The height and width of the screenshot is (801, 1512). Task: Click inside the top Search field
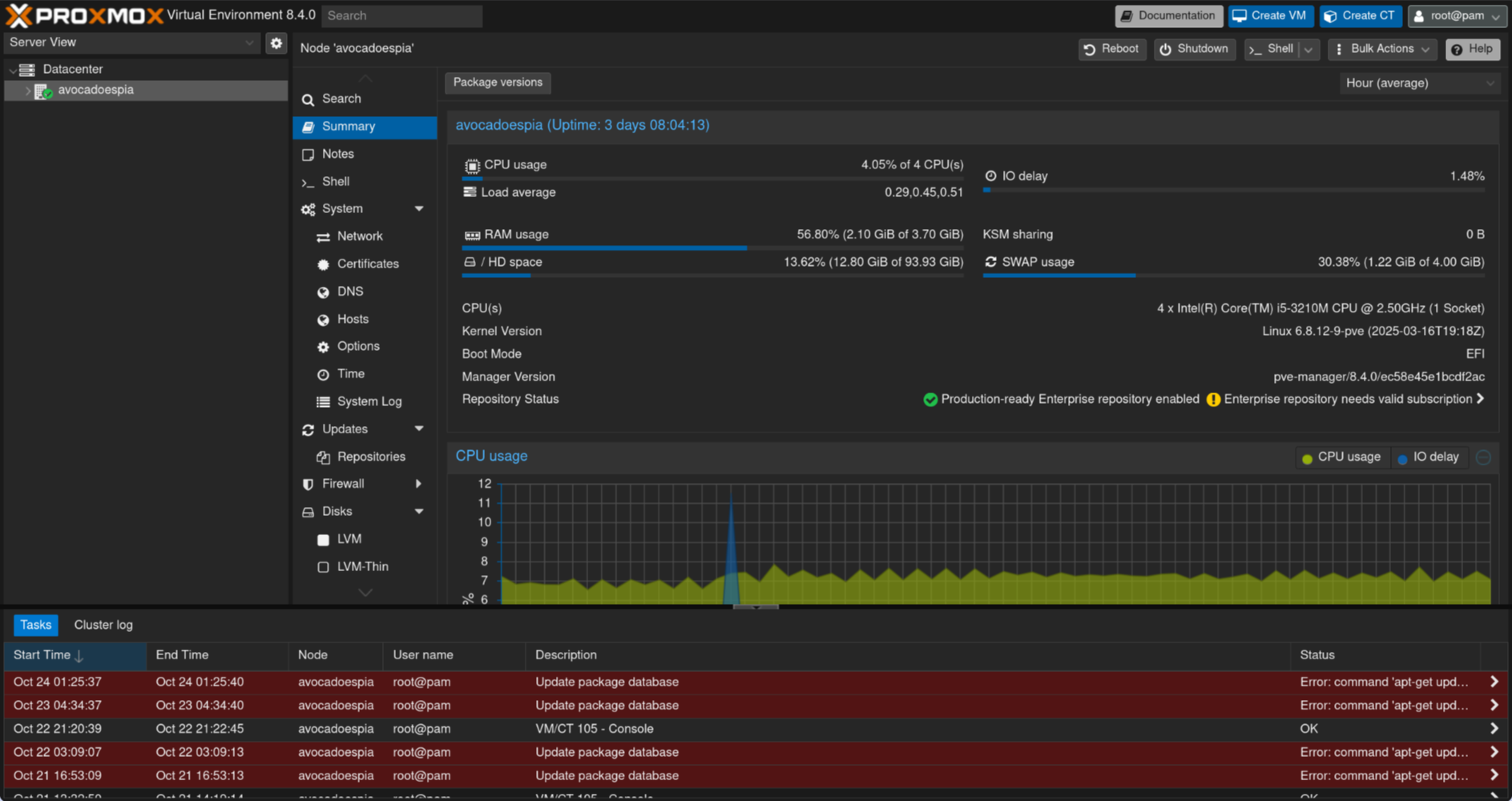click(401, 15)
